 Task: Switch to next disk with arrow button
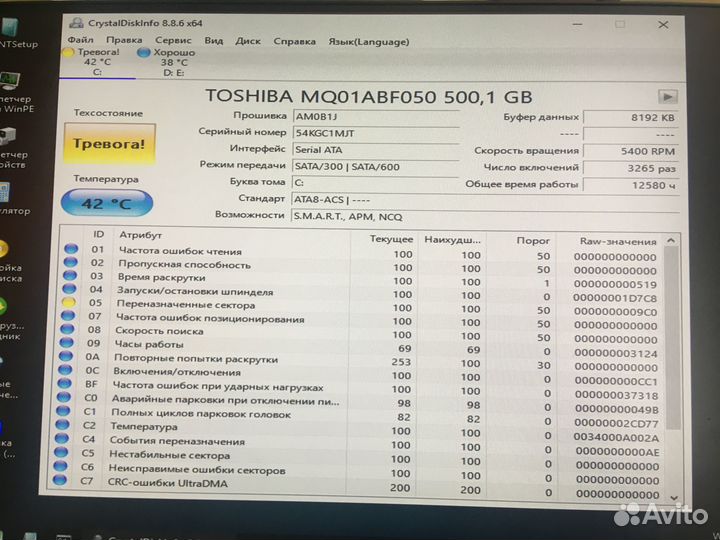pyautogui.click(x=667, y=97)
